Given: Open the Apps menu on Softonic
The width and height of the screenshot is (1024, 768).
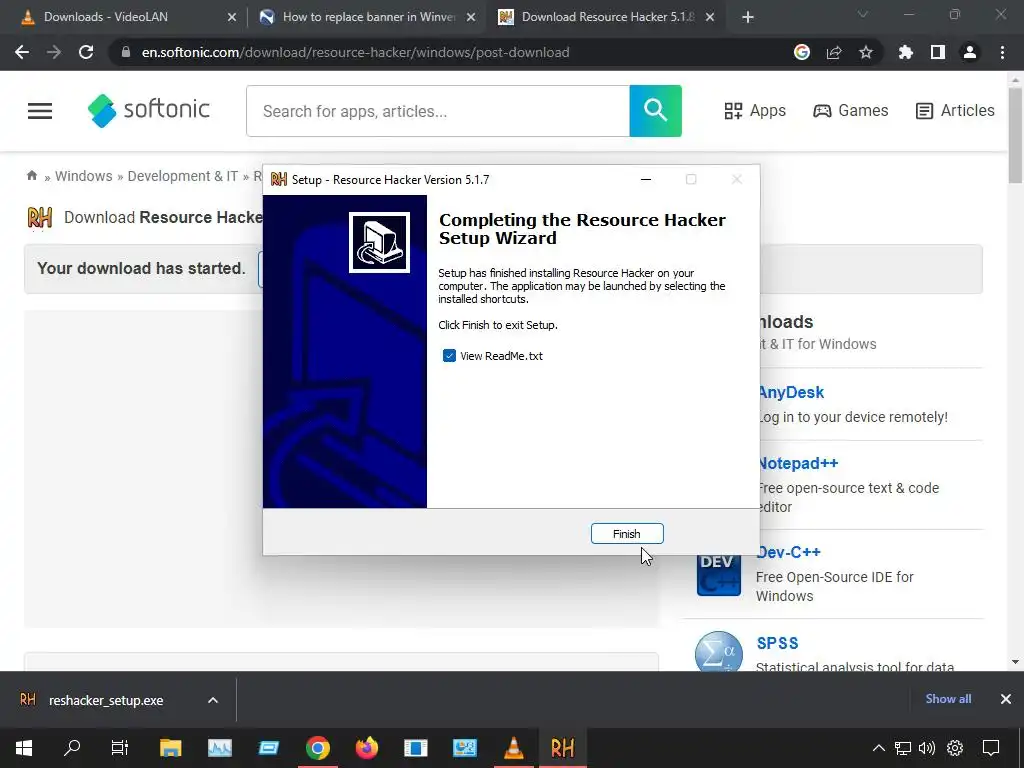Looking at the screenshot, I should pos(755,111).
